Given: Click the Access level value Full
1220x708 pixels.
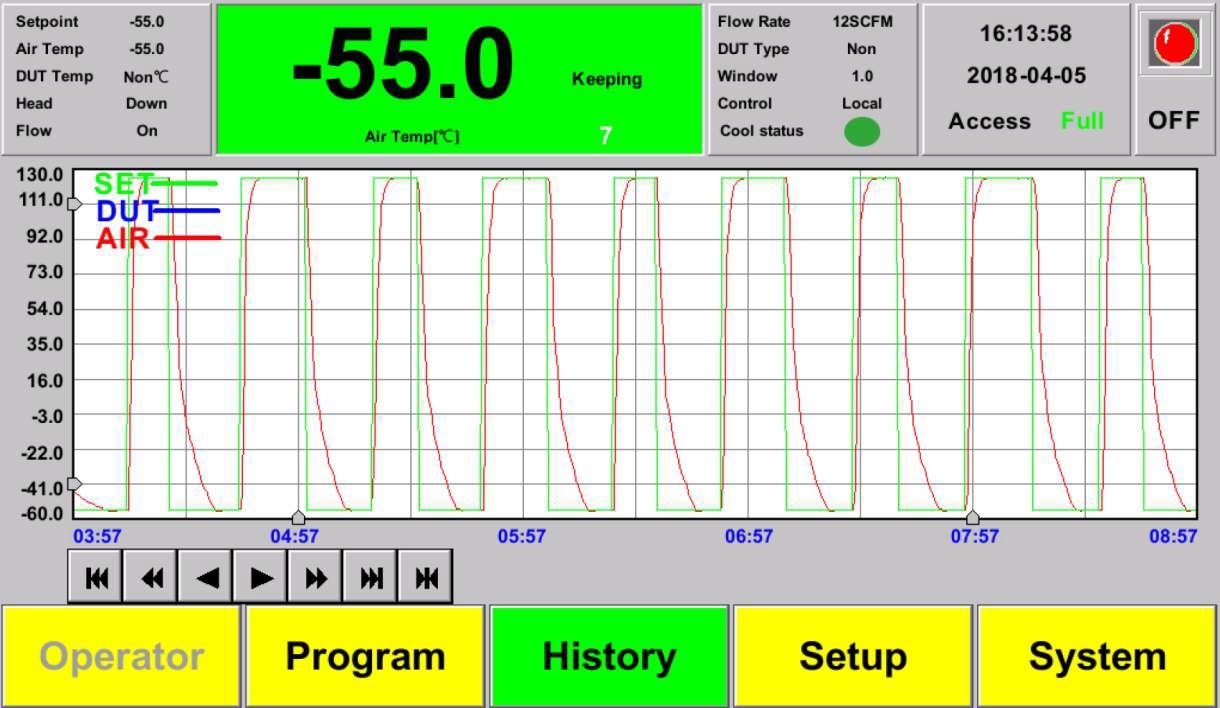Looking at the screenshot, I should 1082,121.
